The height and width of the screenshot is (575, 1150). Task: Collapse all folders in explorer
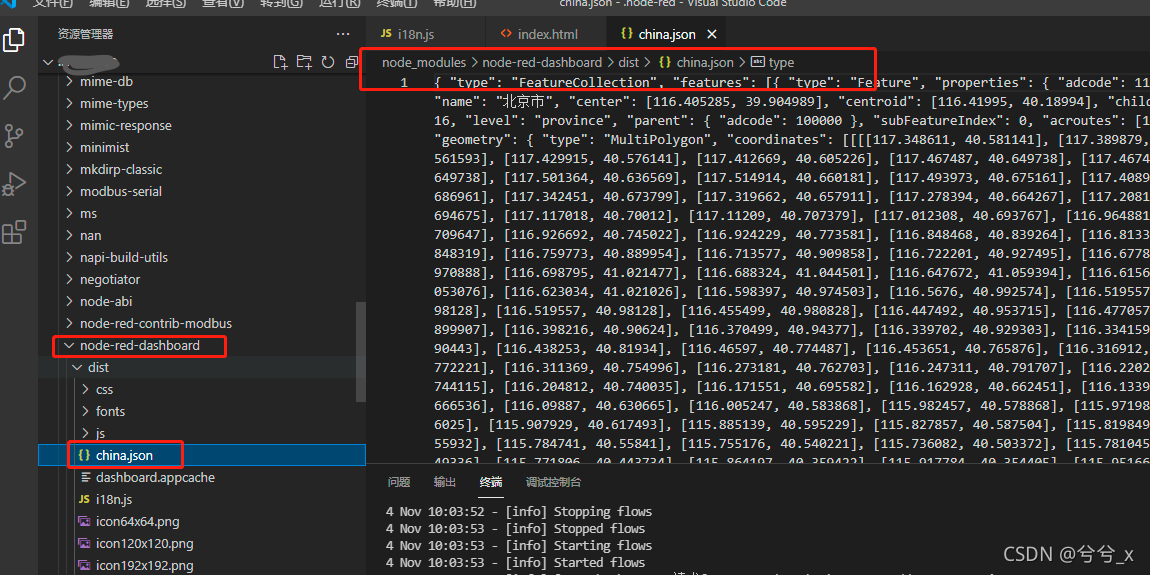[350, 62]
